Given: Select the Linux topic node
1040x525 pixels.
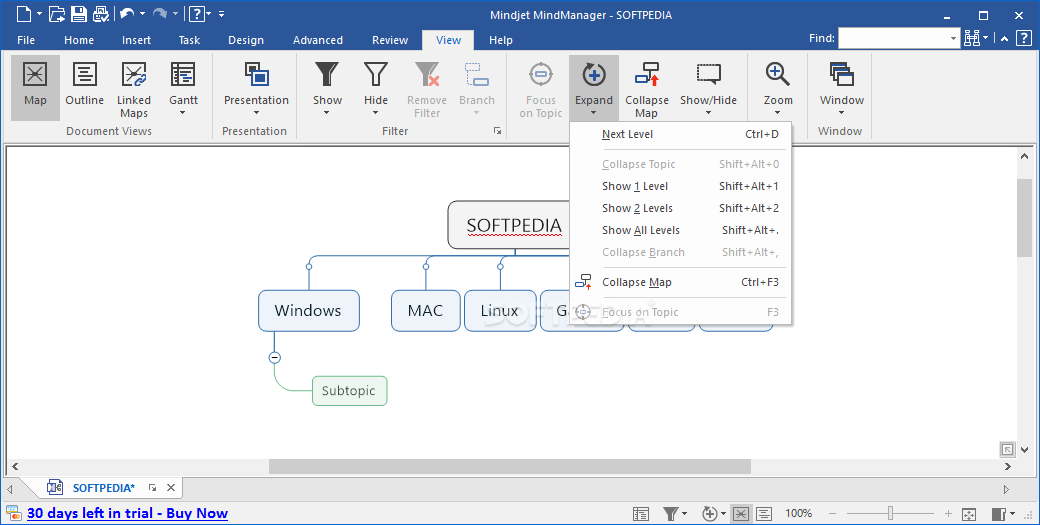Looking at the screenshot, I should [499, 310].
